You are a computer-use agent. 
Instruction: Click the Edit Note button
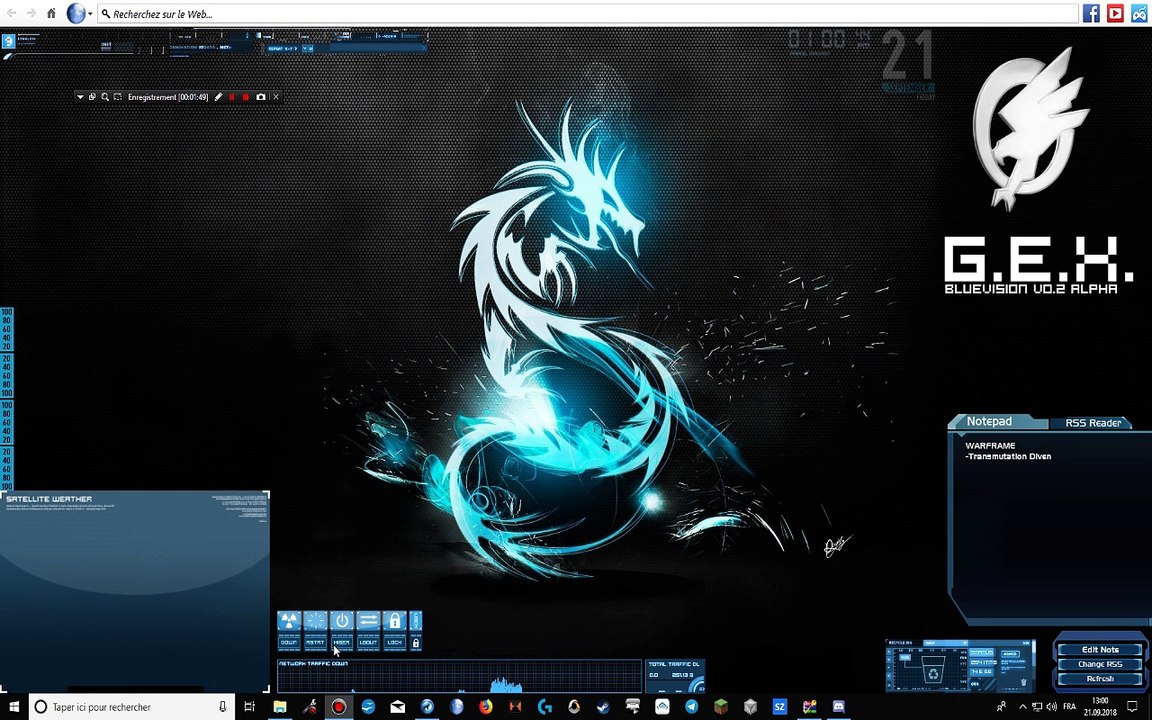[1100, 649]
